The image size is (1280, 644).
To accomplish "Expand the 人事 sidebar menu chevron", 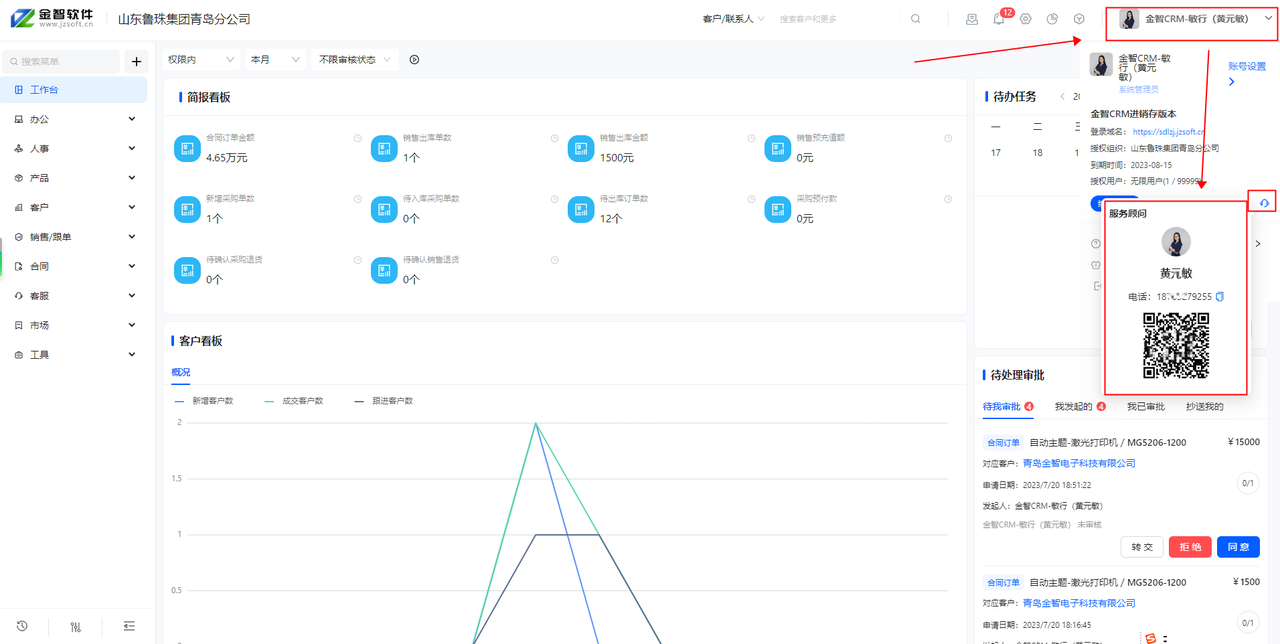I will tap(132, 148).
